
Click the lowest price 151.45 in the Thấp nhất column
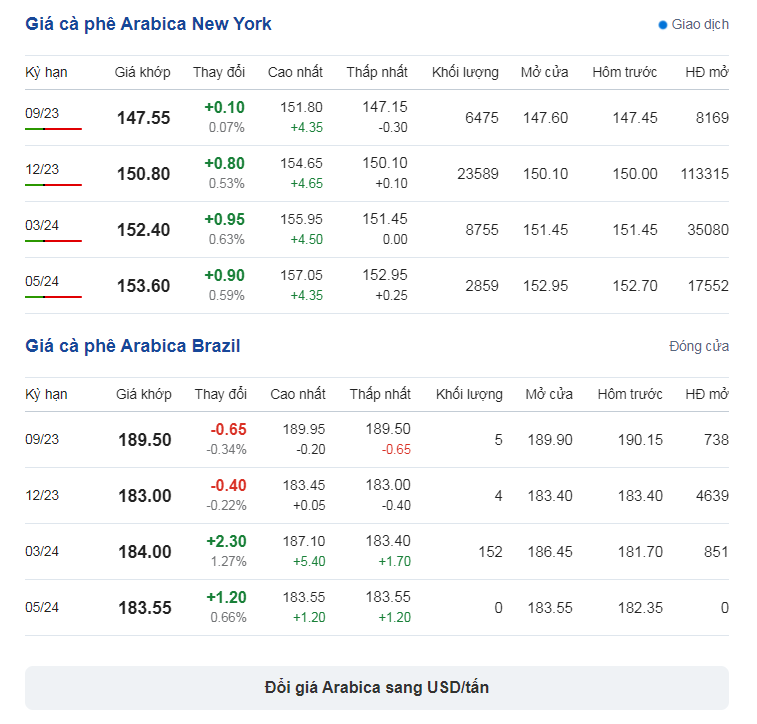(x=385, y=219)
